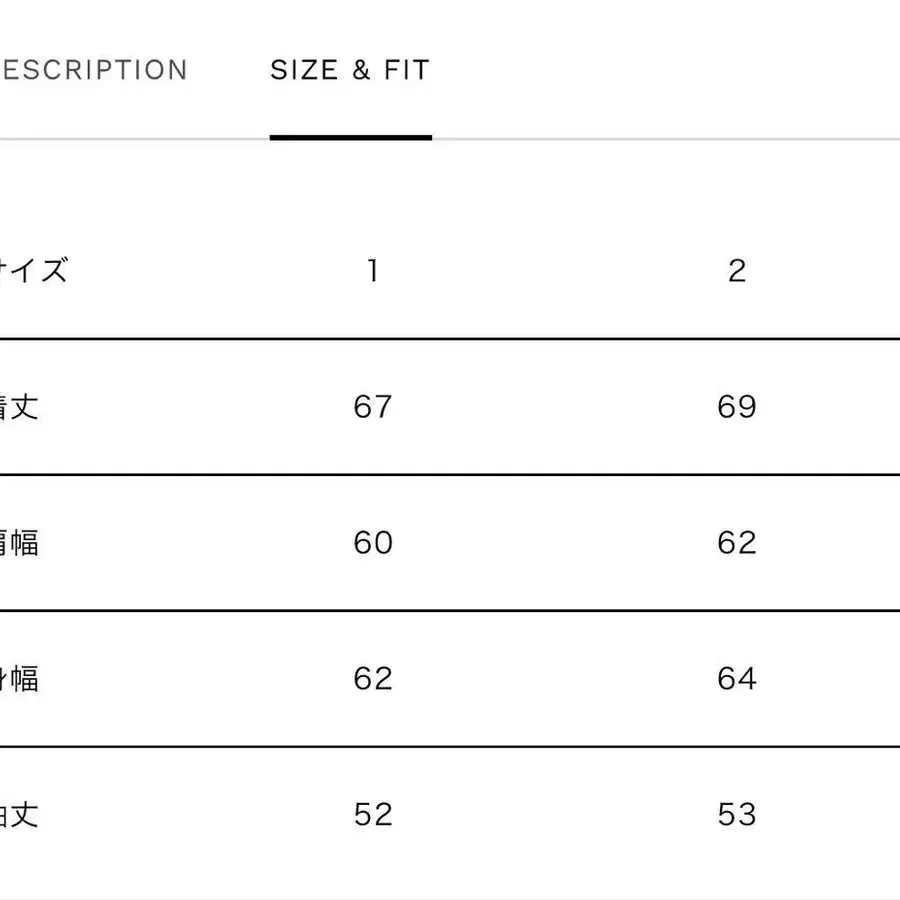Select size column header 1
The width and height of the screenshot is (900, 900).
click(x=373, y=271)
